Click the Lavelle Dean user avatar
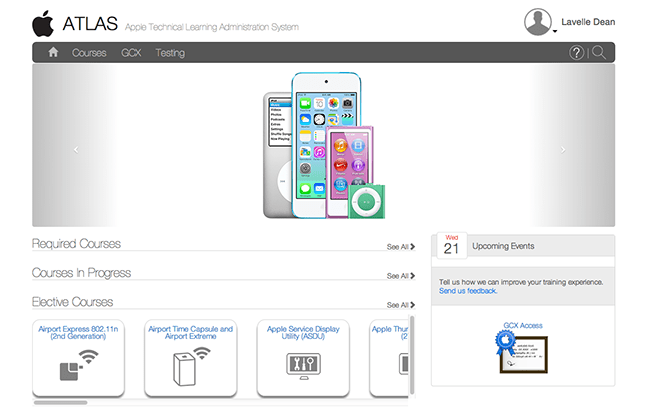The image size is (650, 418). (x=538, y=22)
